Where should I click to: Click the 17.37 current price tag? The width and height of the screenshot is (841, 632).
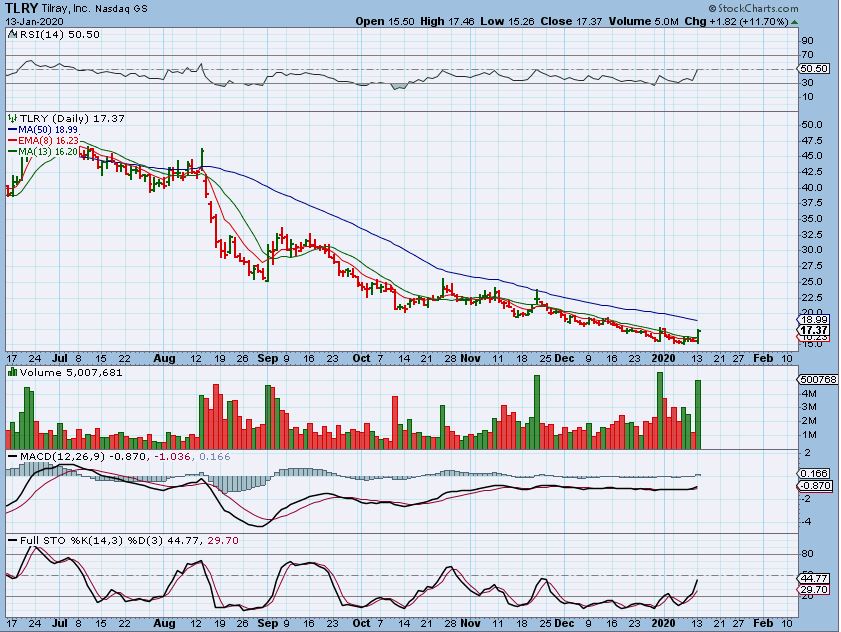(814, 330)
